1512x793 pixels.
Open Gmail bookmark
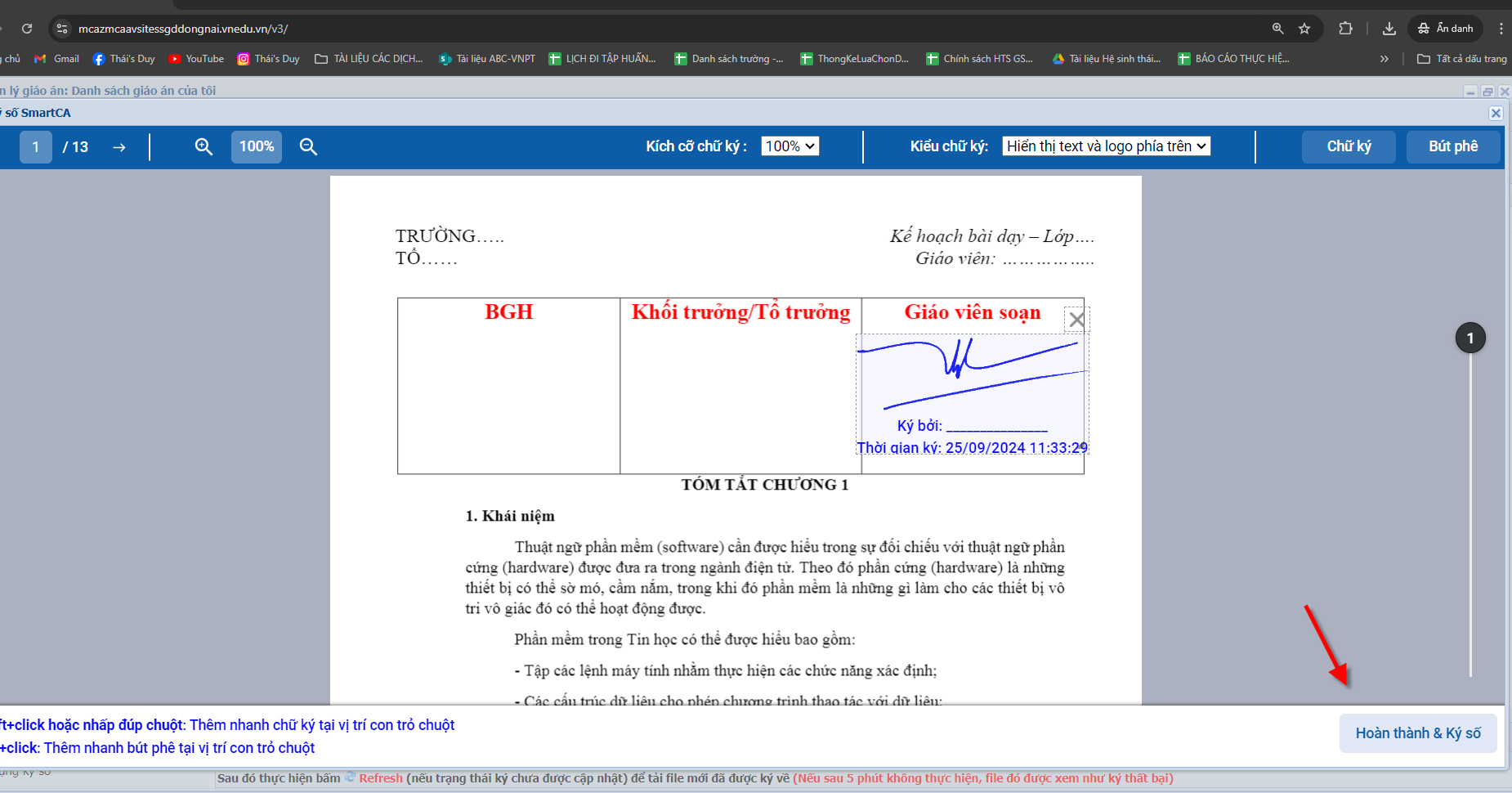57,59
